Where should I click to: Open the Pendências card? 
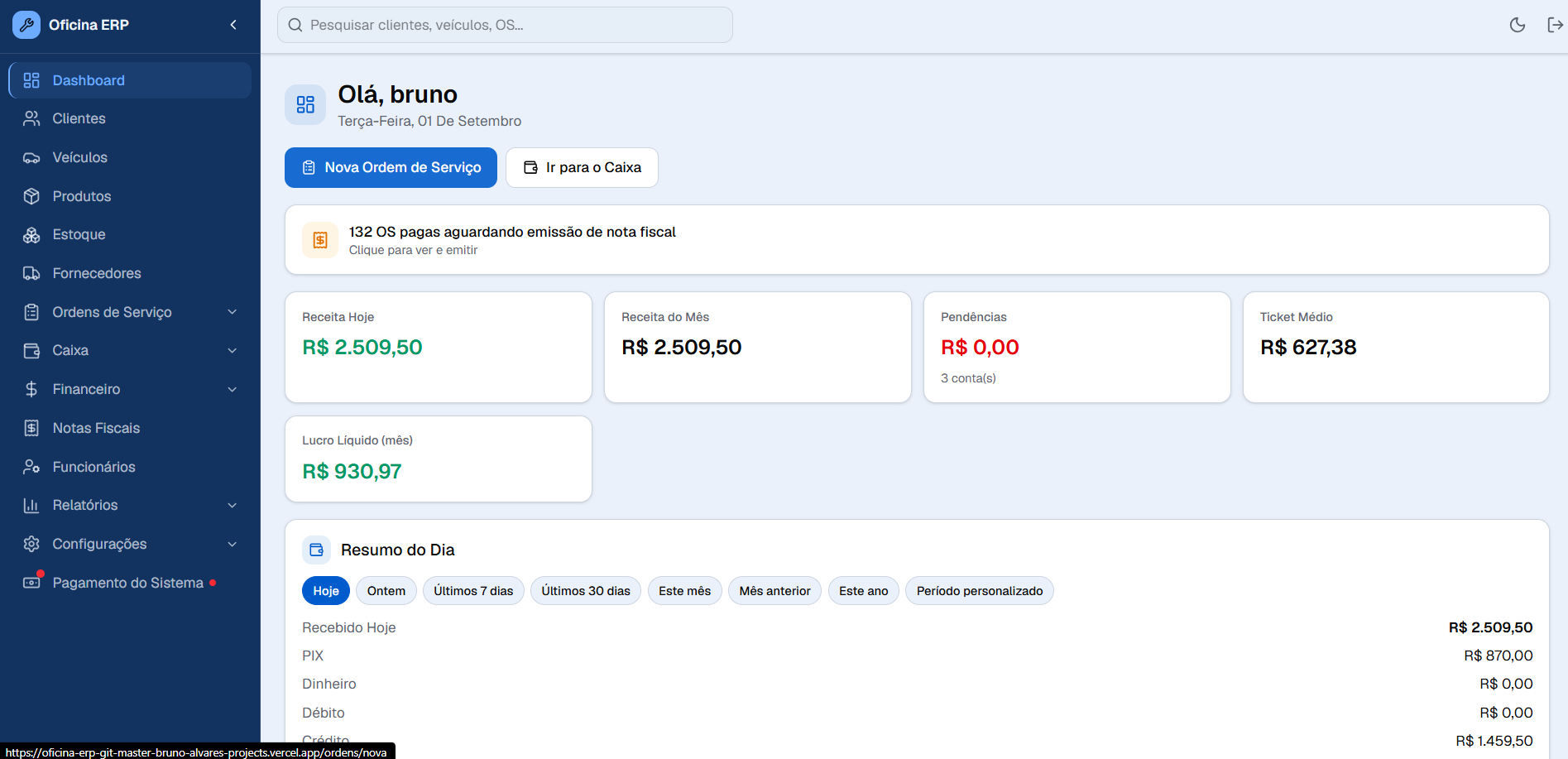(x=1077, y=347)
